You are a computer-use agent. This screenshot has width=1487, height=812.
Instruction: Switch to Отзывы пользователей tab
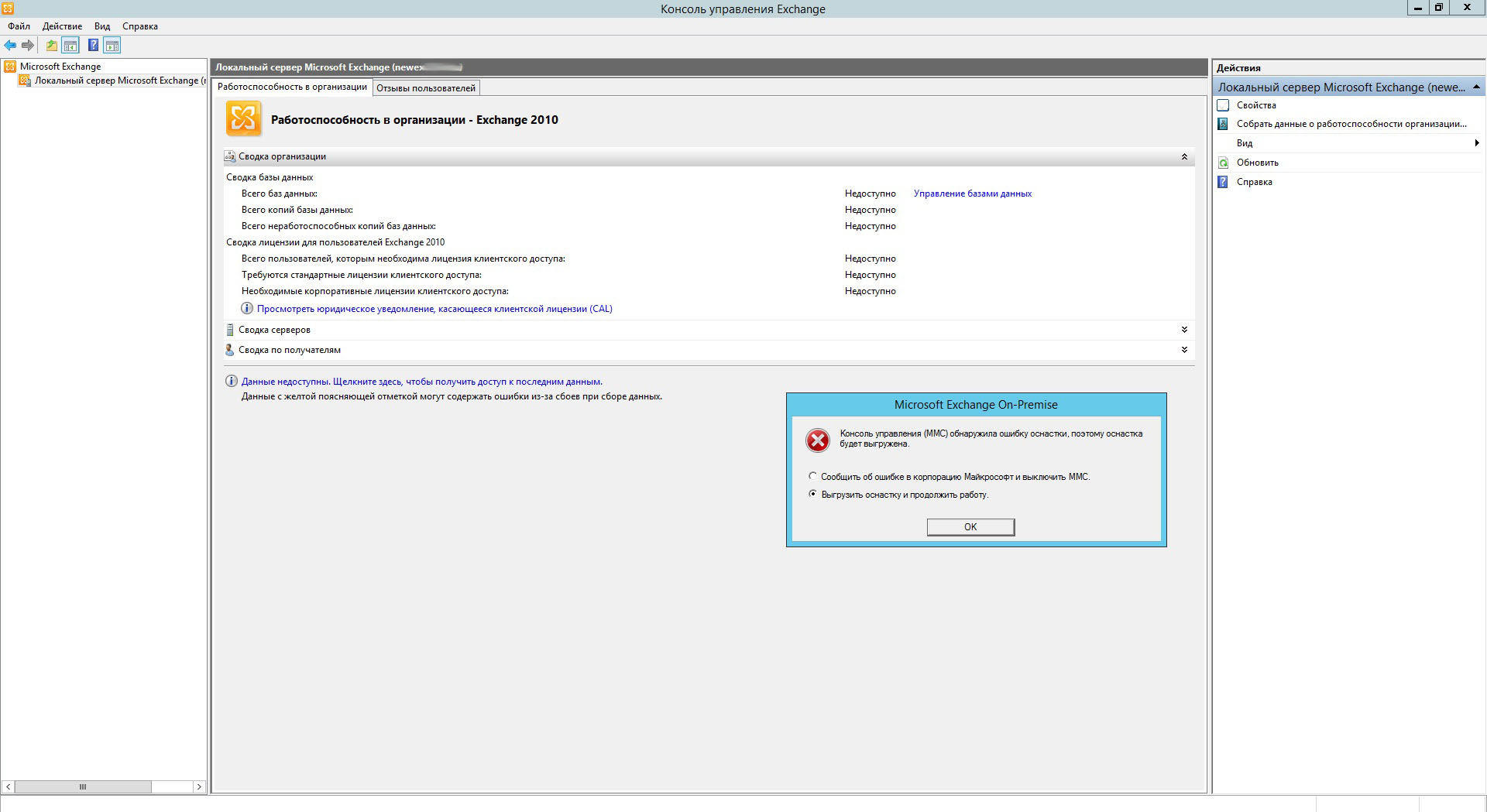[x=426, y=88]
